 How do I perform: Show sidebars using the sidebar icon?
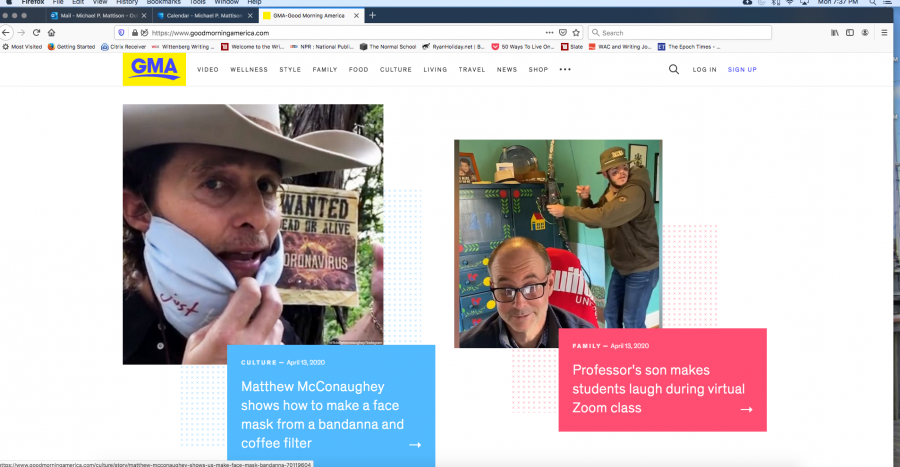[850, 33]
